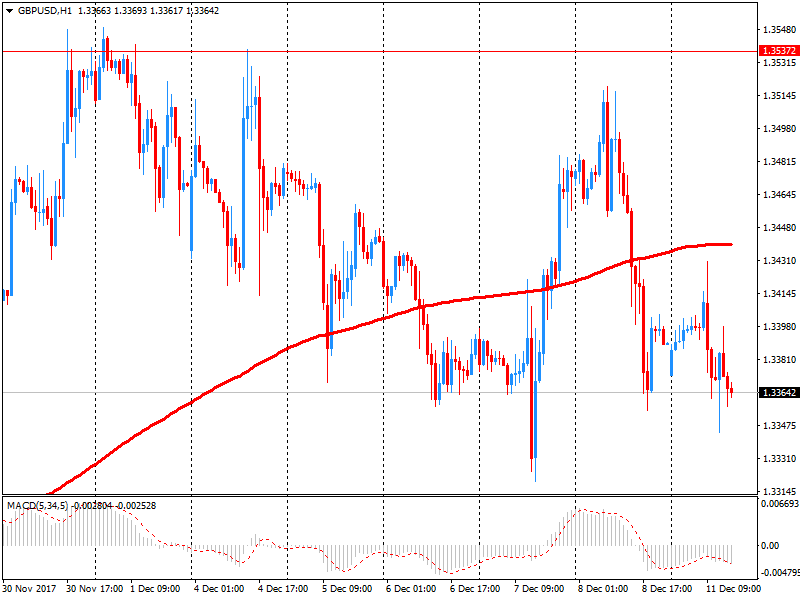Click the 1.33310 price scale value
Viewport: 800px width, 600px height.
[x=780, y=459]
